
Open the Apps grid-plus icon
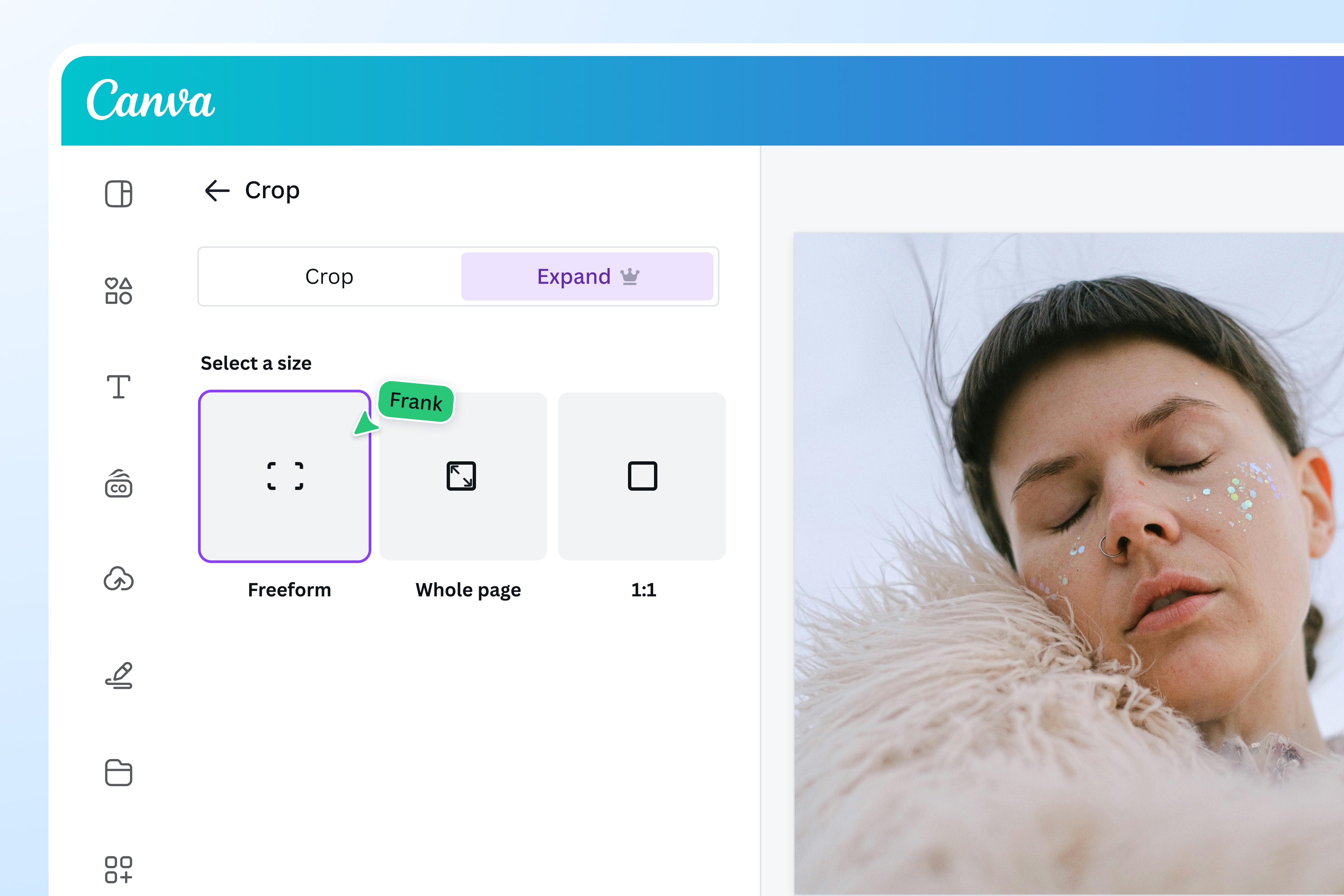coord(118,869)
